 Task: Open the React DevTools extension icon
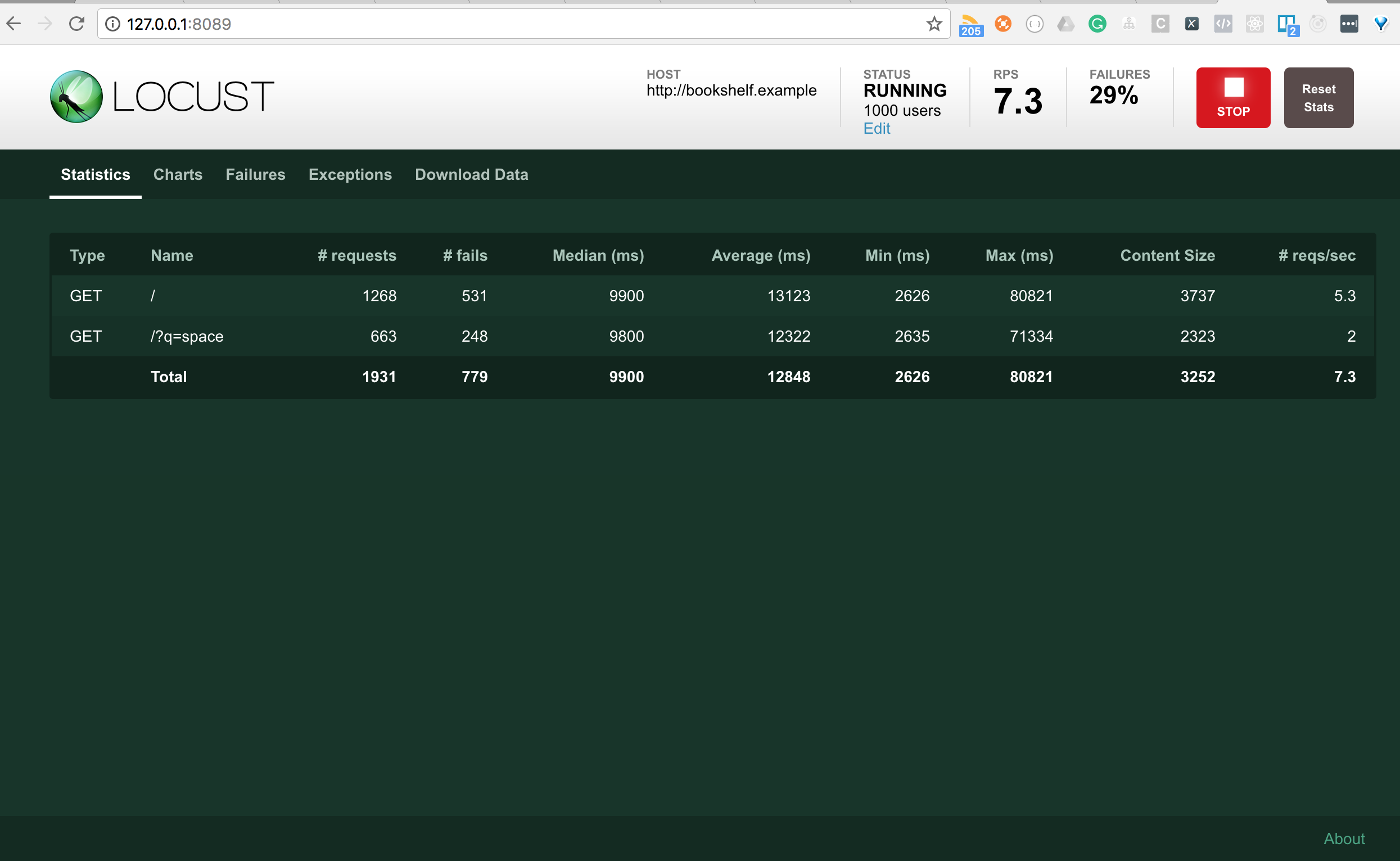point(1255,24)
